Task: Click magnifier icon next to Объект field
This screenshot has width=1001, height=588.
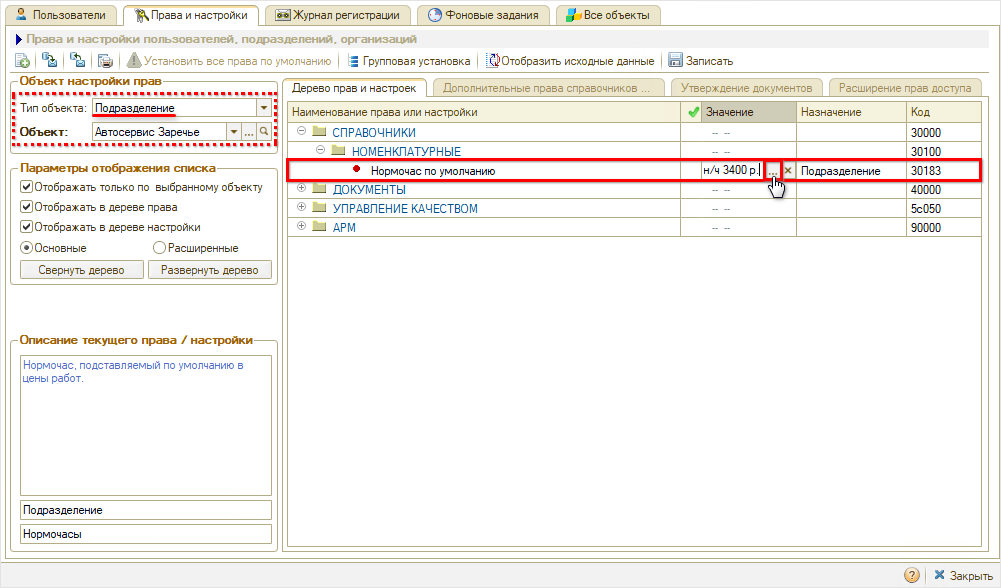Action: [x=263, y=132]
